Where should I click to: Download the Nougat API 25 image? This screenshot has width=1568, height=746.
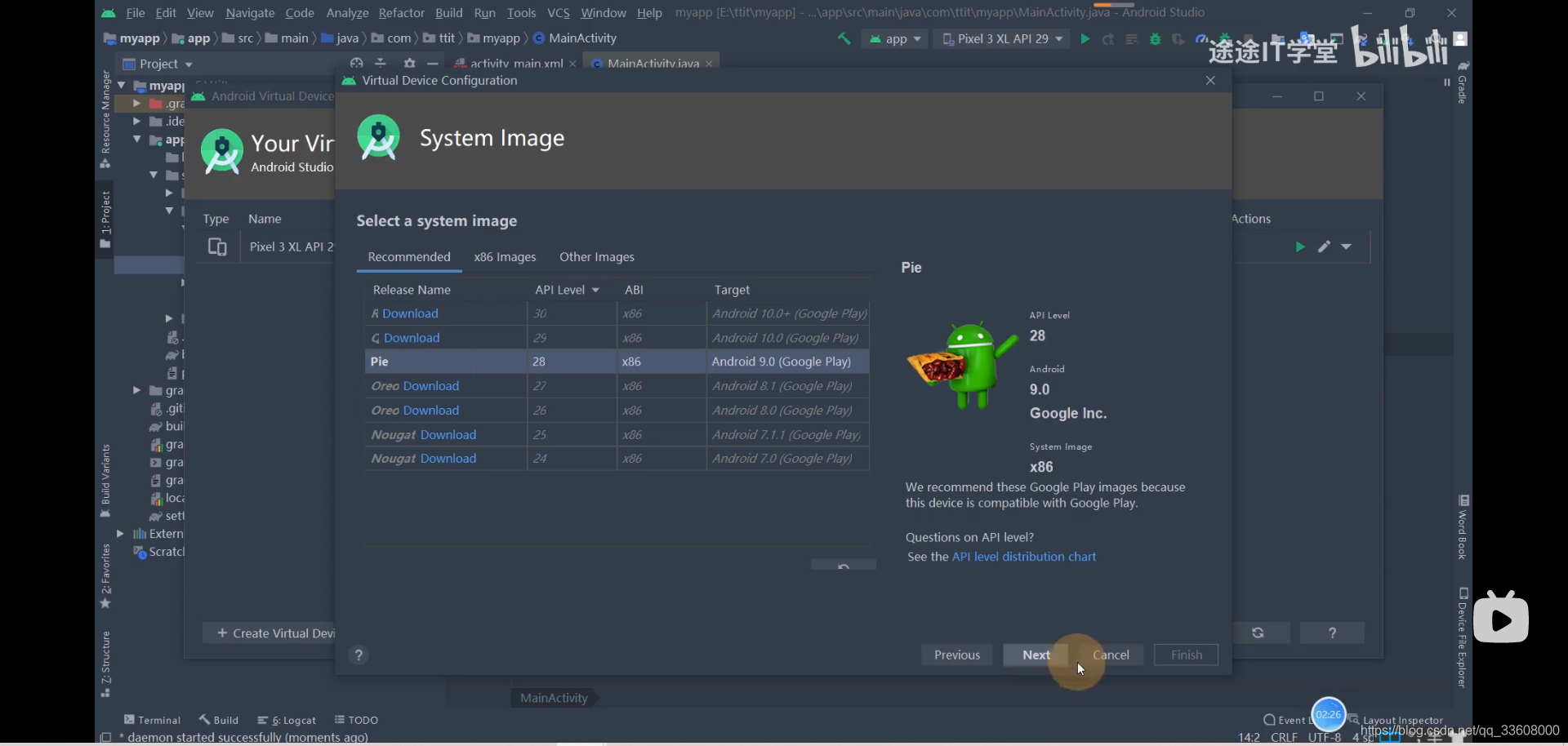448,435
